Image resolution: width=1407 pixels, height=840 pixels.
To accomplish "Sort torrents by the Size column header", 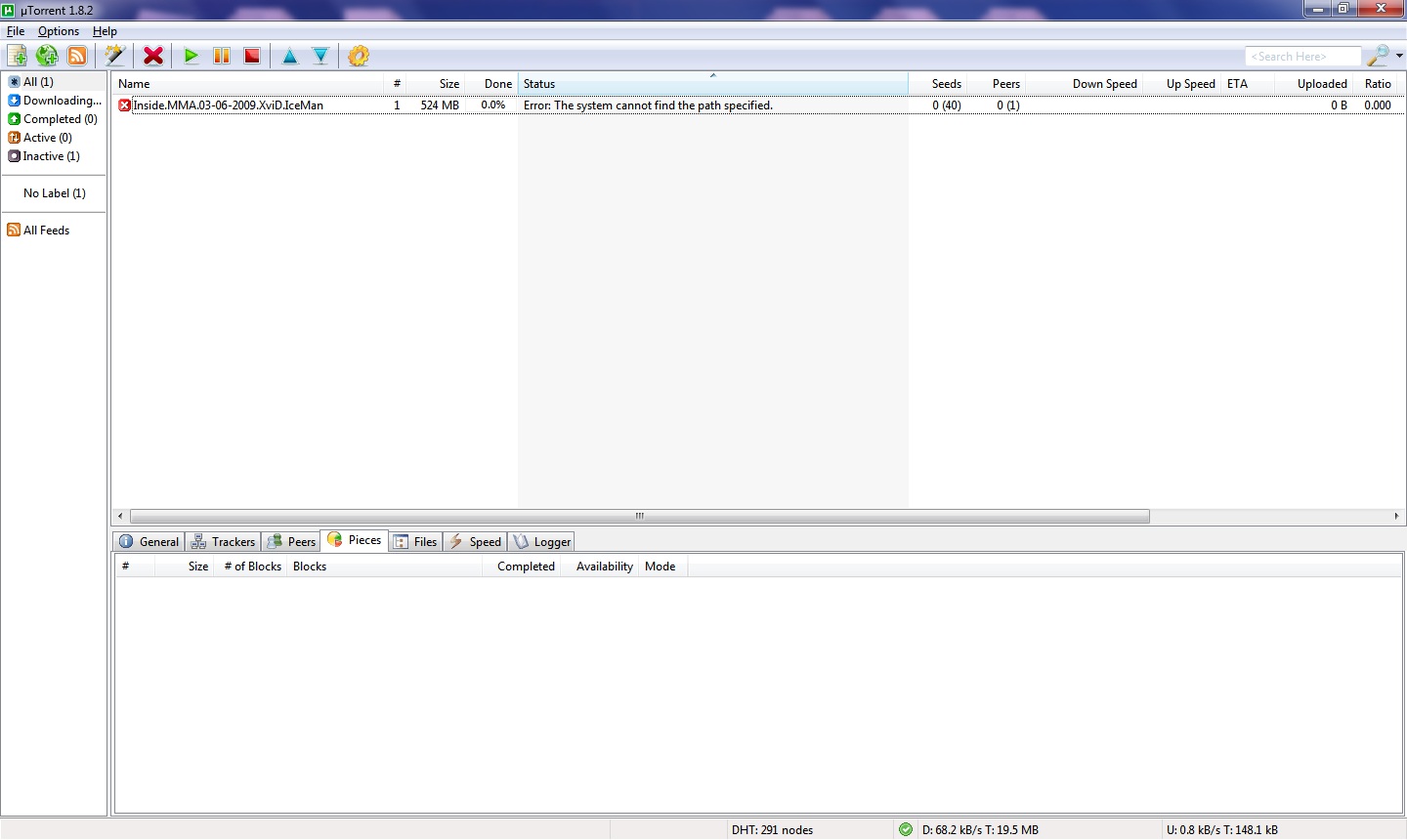I will click(436, 84).
